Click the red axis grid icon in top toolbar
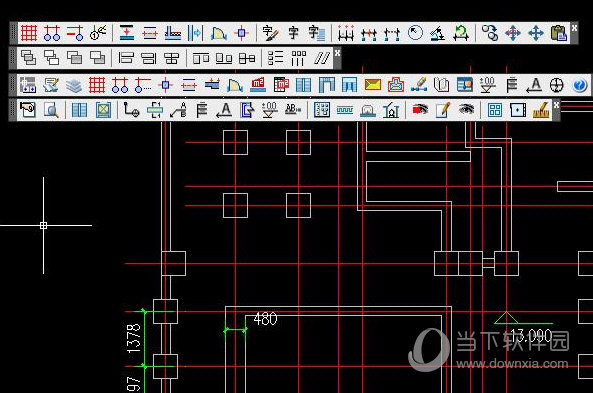Image resolution: width=593 pixels, height=393 pixels. pos(29,33)
